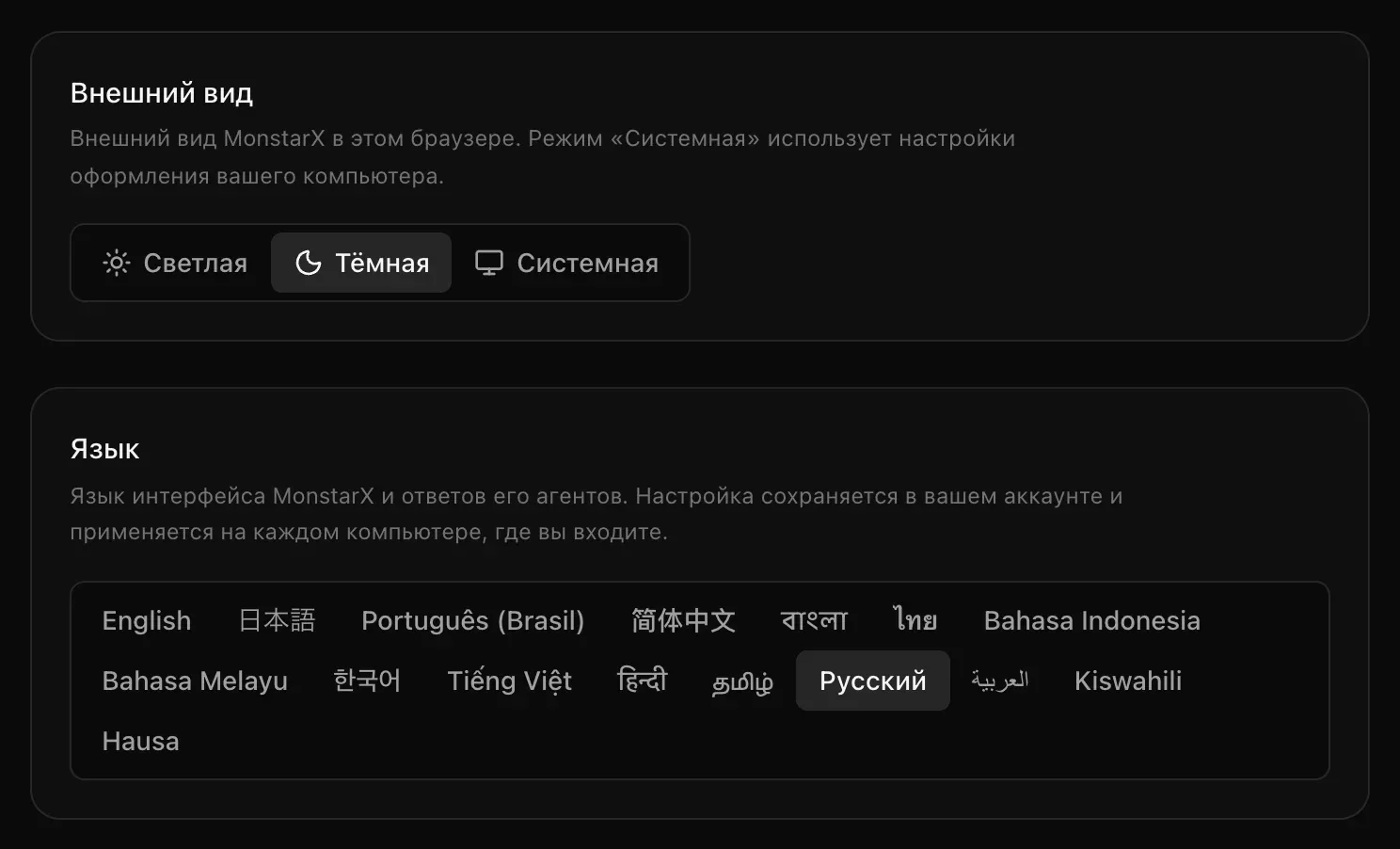The height and width of the screenshot is (849, 1400).
Task: Click the sun icon for light theme
Action: pos(117,263)
